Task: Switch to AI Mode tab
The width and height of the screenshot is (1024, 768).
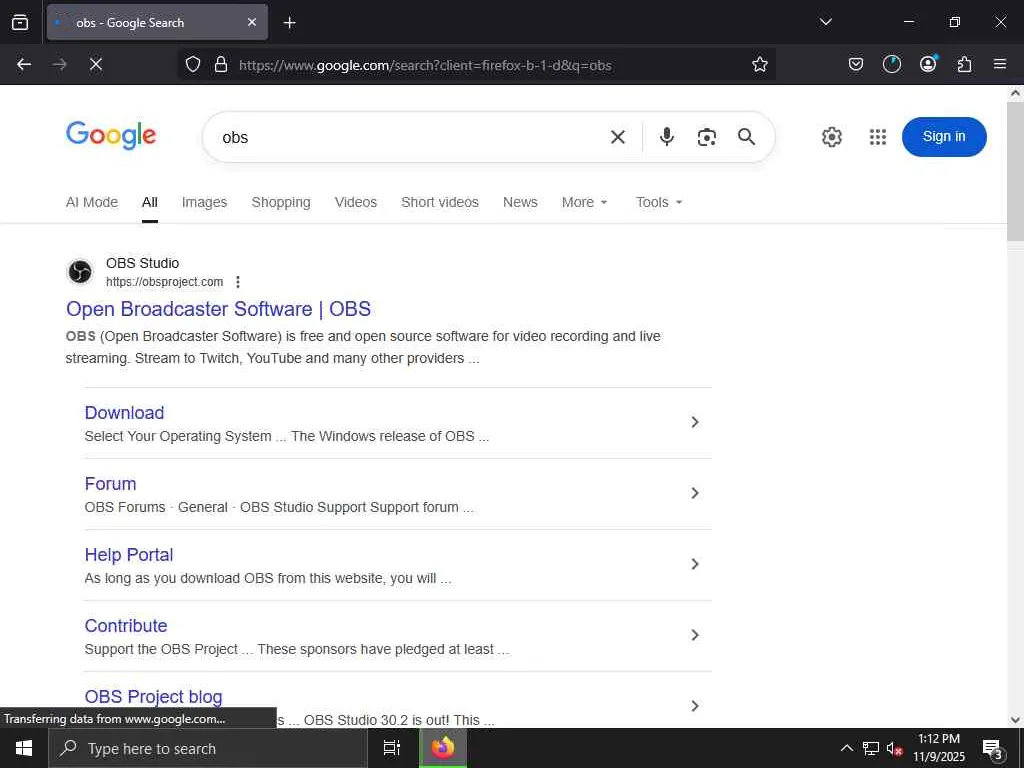Action: (x=91, y=202)
